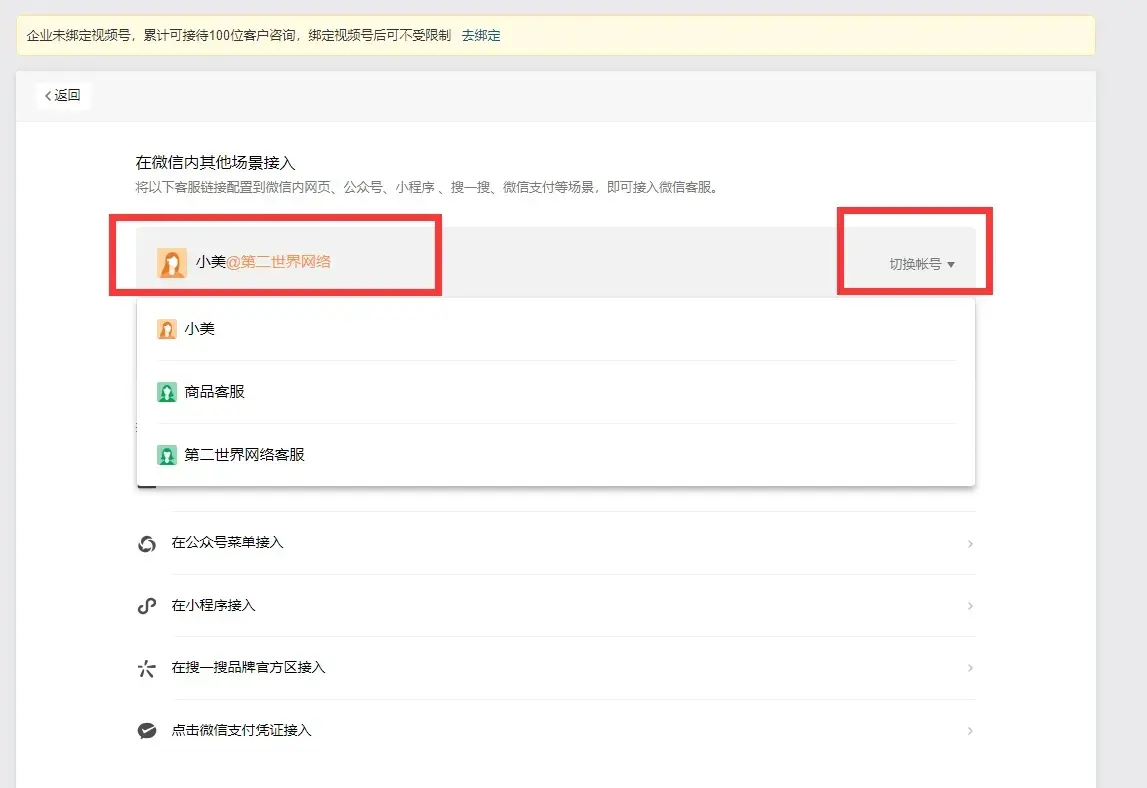This screenshot has width=1147, height=788.
Task: Open 在搜一搜品牌官方区接入 with its right chevron
Action: 969,668
